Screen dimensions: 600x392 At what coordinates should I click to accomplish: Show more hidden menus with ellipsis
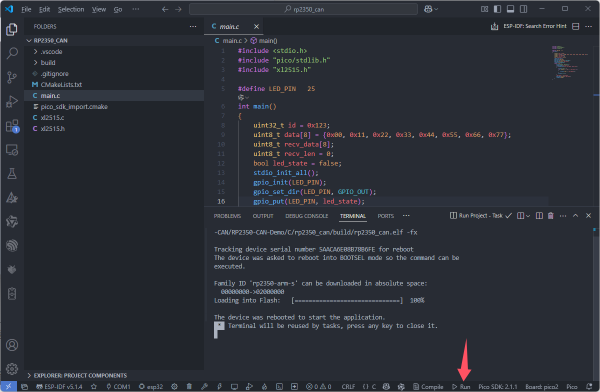[x=135, y=9]
